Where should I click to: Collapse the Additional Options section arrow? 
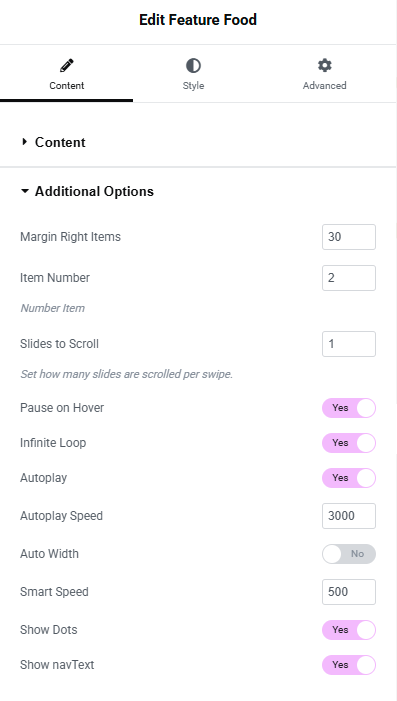coord(25,191)
